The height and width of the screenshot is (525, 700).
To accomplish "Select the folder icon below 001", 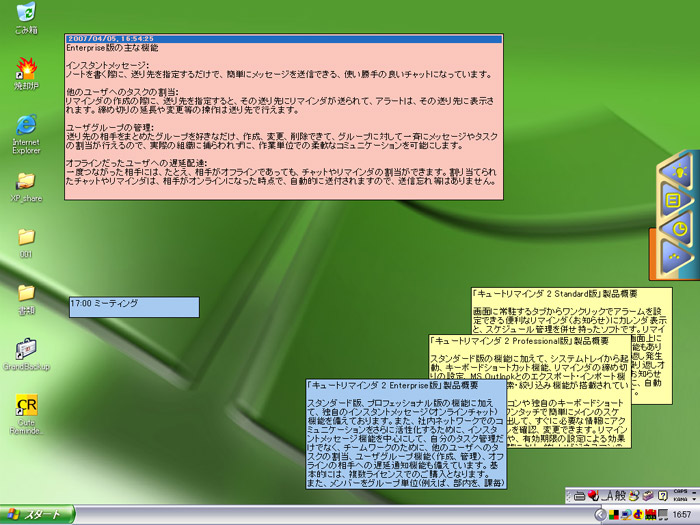I will 26,300.
